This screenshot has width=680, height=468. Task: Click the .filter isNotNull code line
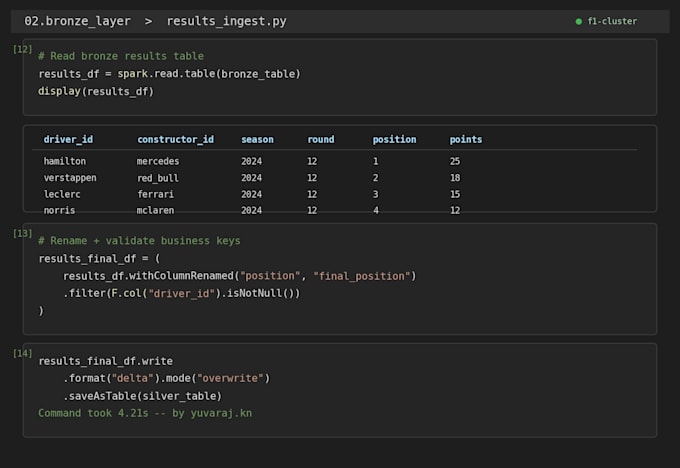tap(181, 294)
